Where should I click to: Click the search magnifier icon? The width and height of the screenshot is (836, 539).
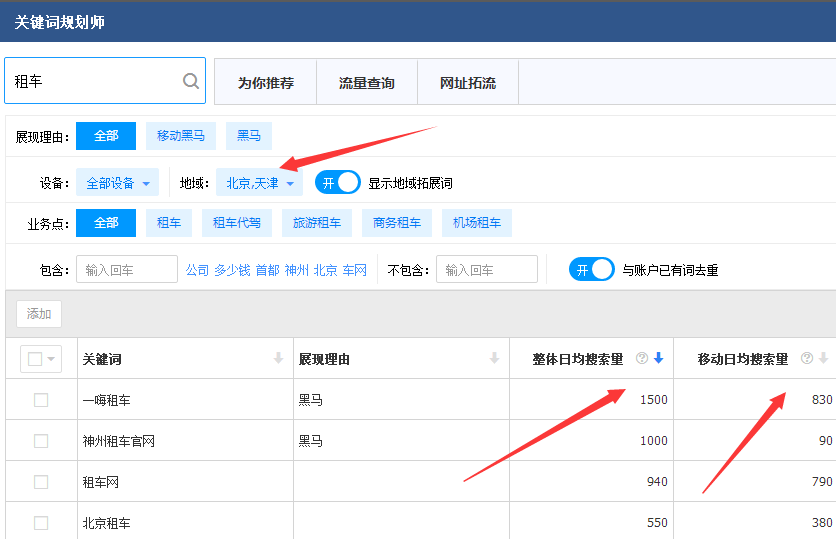point(190,81)
